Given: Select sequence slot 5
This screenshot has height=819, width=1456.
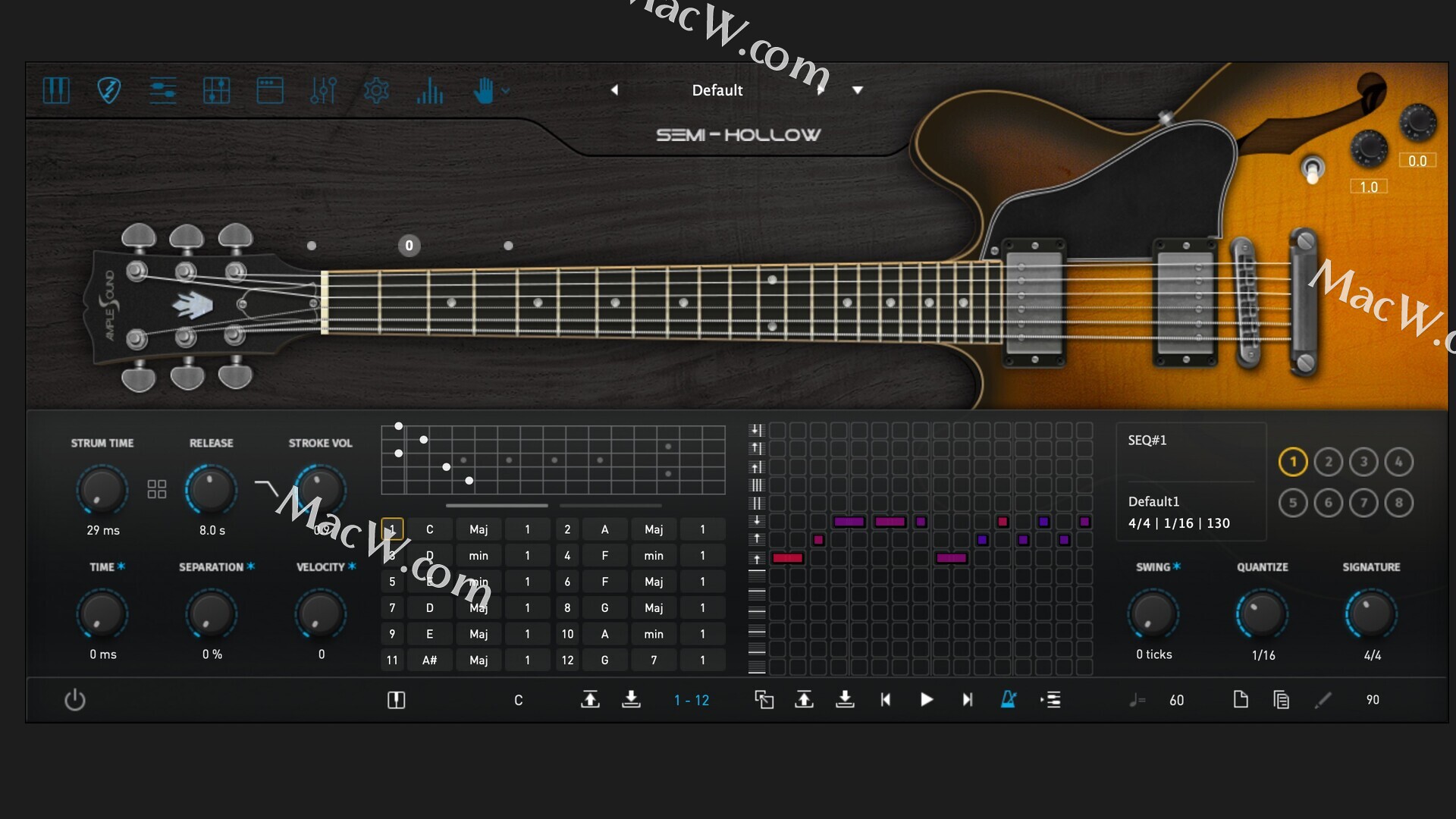Looking at the screenshot, I should pos(1293,502).
